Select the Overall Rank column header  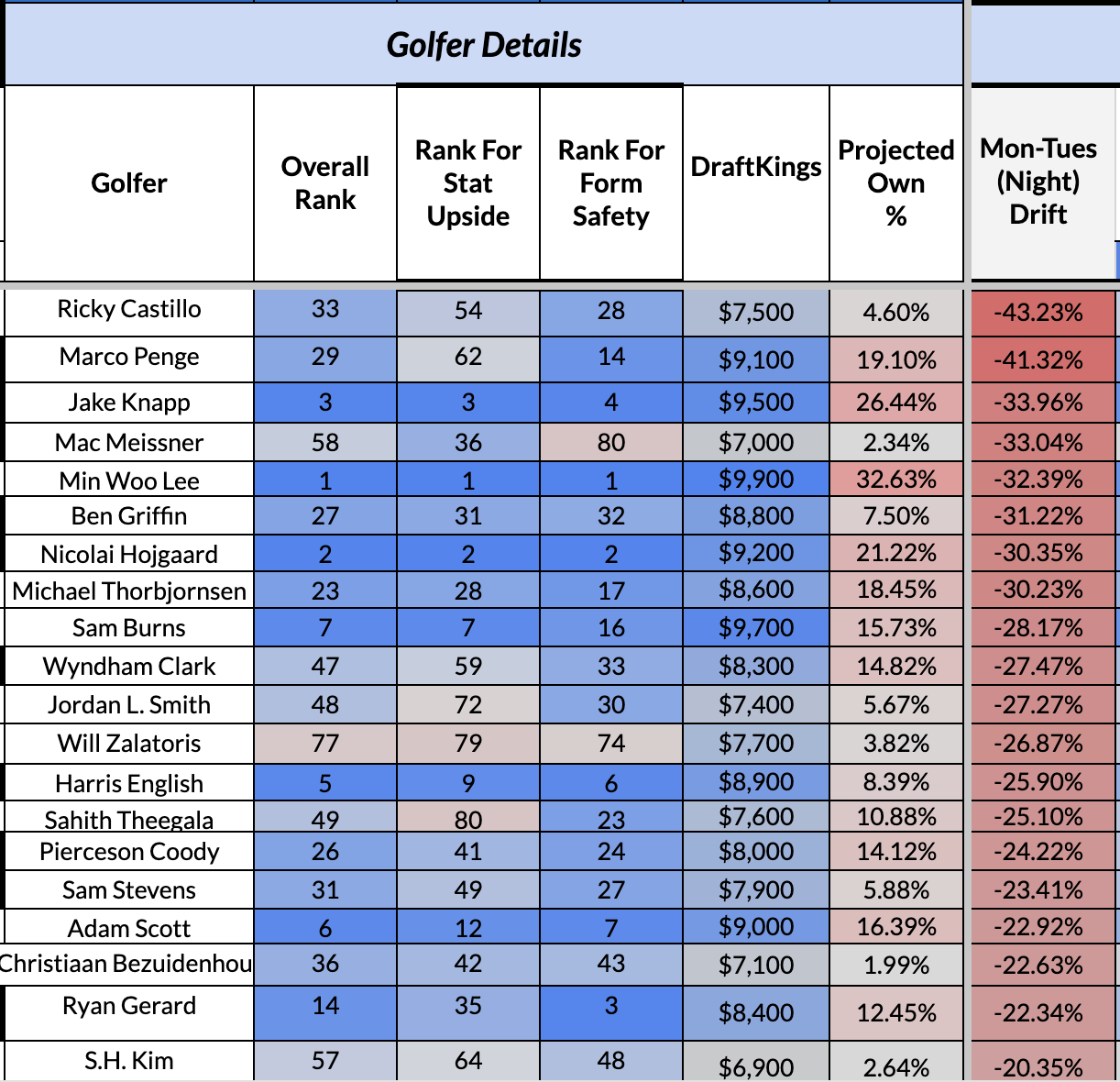click(325, 183)
